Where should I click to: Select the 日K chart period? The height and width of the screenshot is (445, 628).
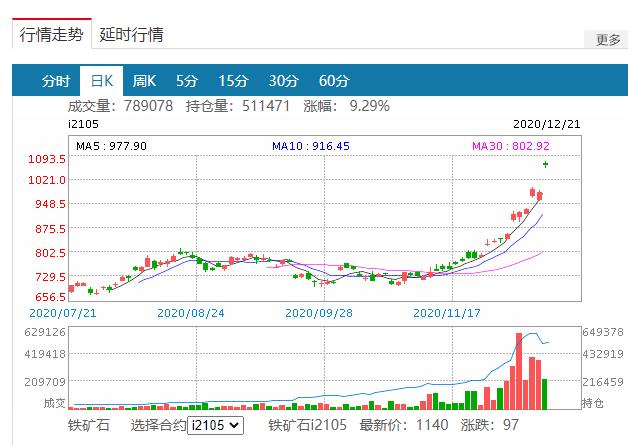(101, 81)
